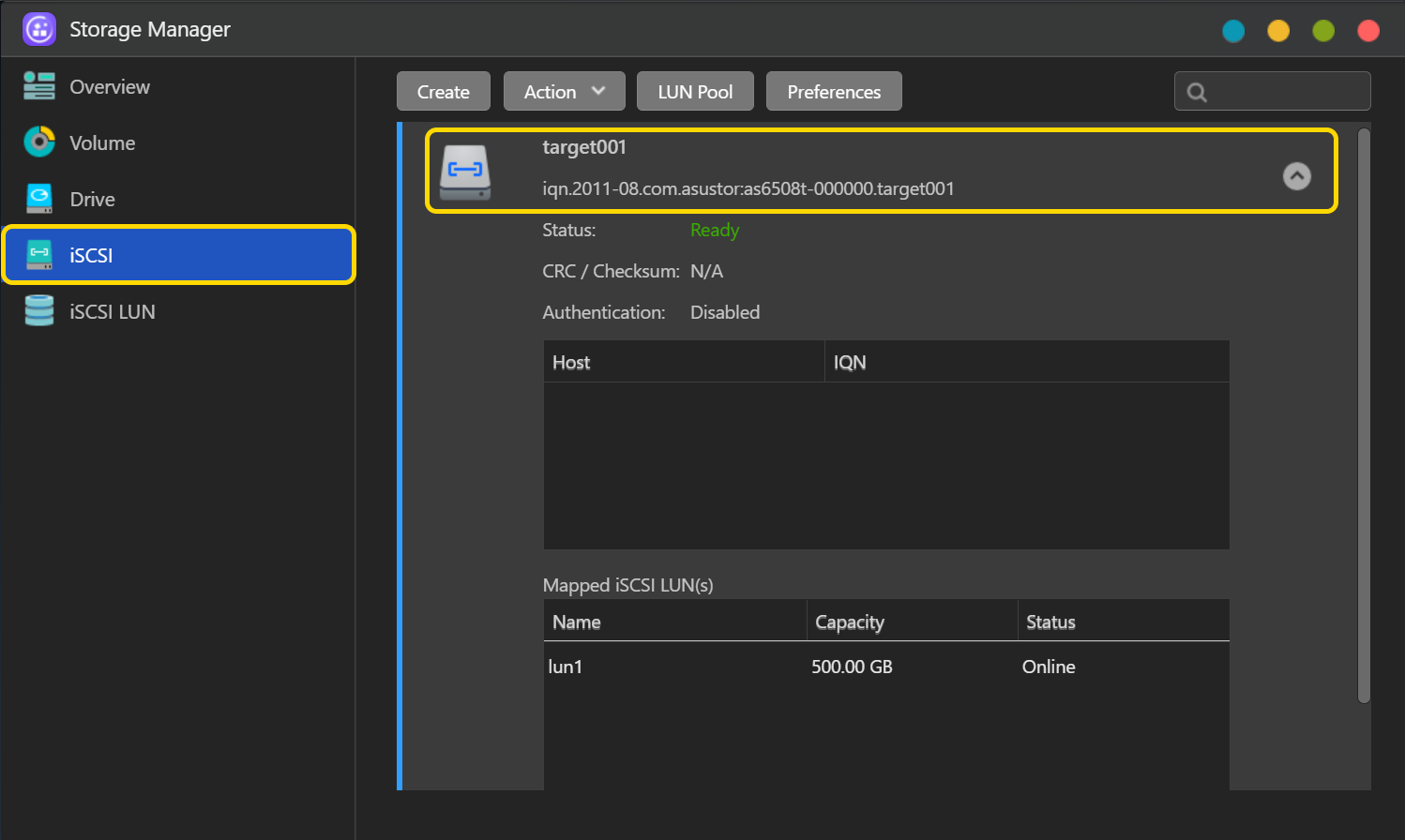This screenshot has width=1405, height=840.
Task: Click the Storage Manager app icon
Action: tap(39, 29)
